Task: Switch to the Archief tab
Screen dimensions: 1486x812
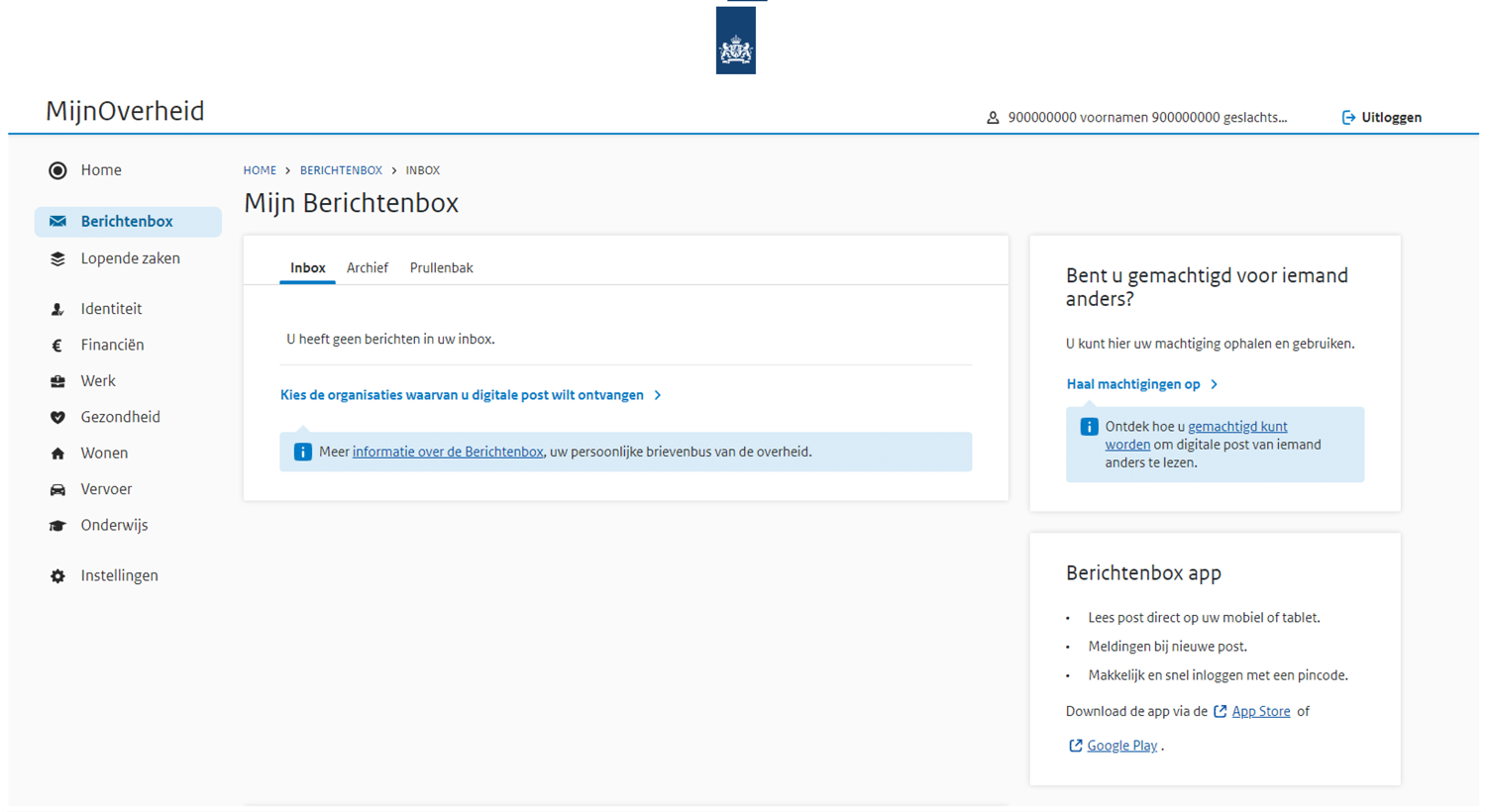Action: tap(368, 268)
